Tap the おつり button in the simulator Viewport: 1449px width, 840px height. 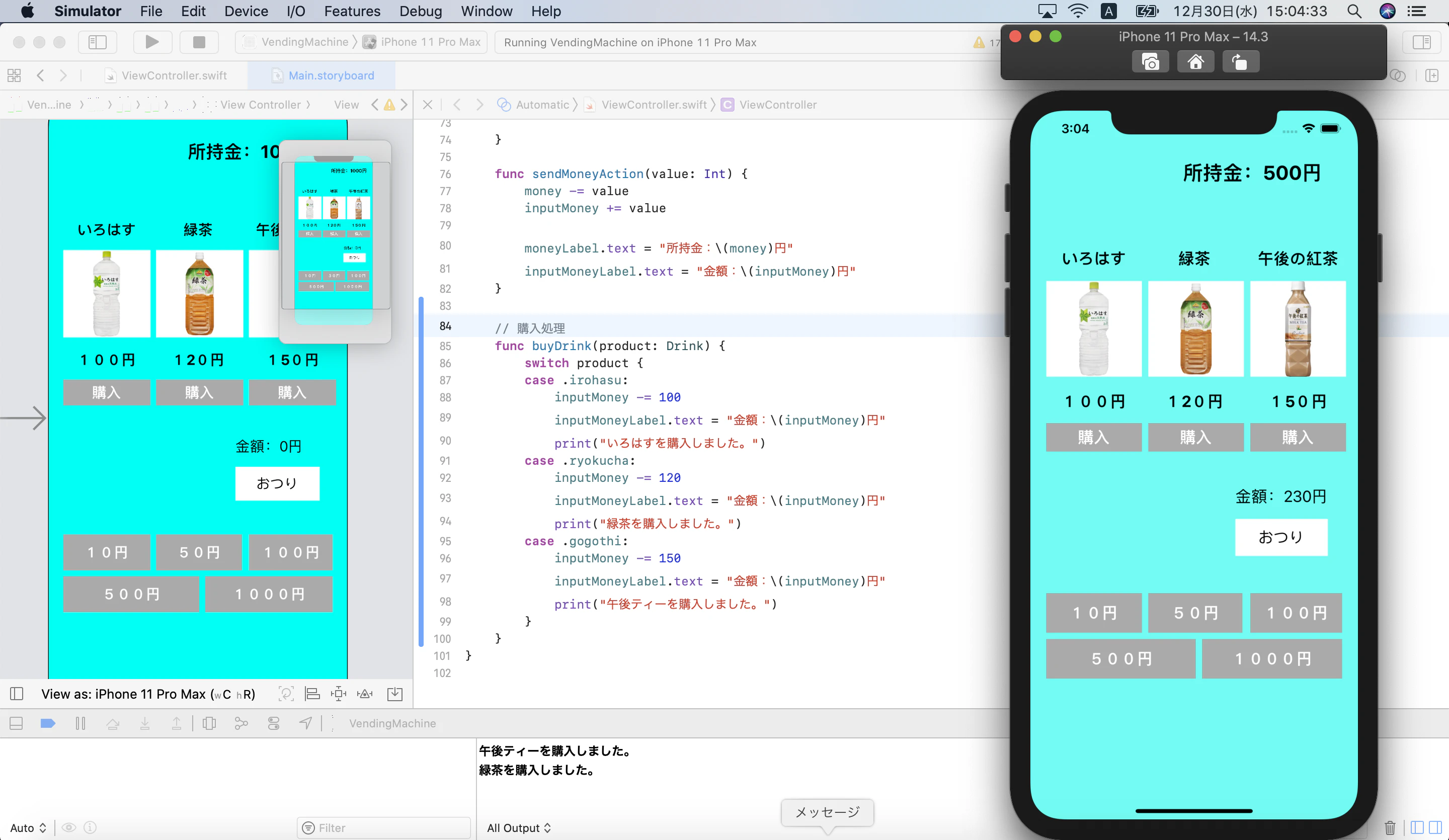click(1281, 537)
